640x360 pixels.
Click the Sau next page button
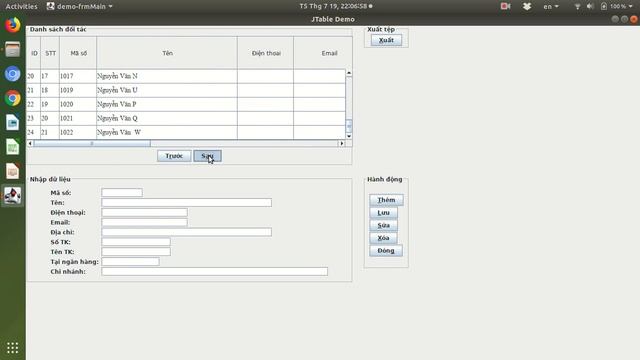pos(207,156)
